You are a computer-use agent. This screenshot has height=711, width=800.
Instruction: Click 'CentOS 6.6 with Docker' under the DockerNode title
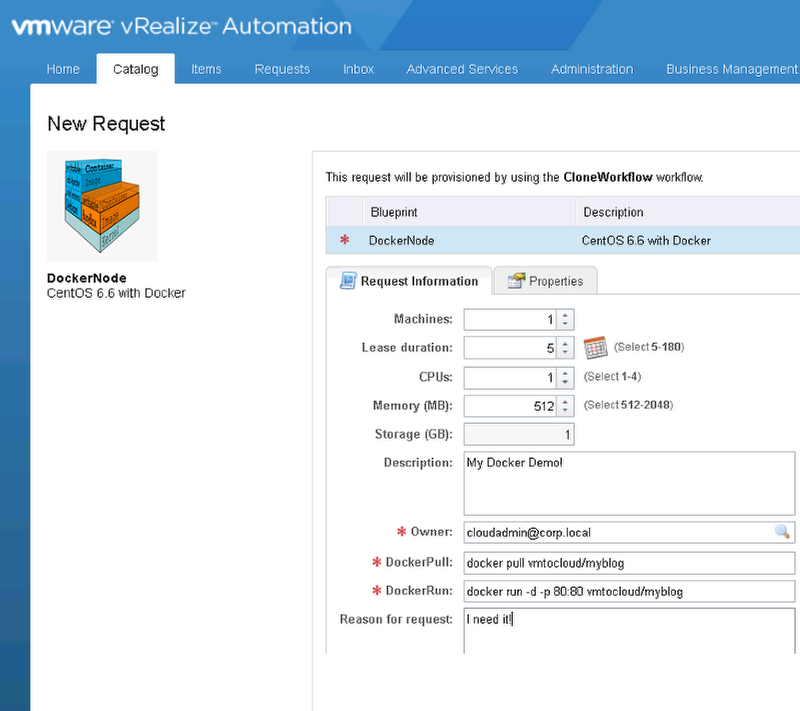pyautogui.click(x=116, y=293)
